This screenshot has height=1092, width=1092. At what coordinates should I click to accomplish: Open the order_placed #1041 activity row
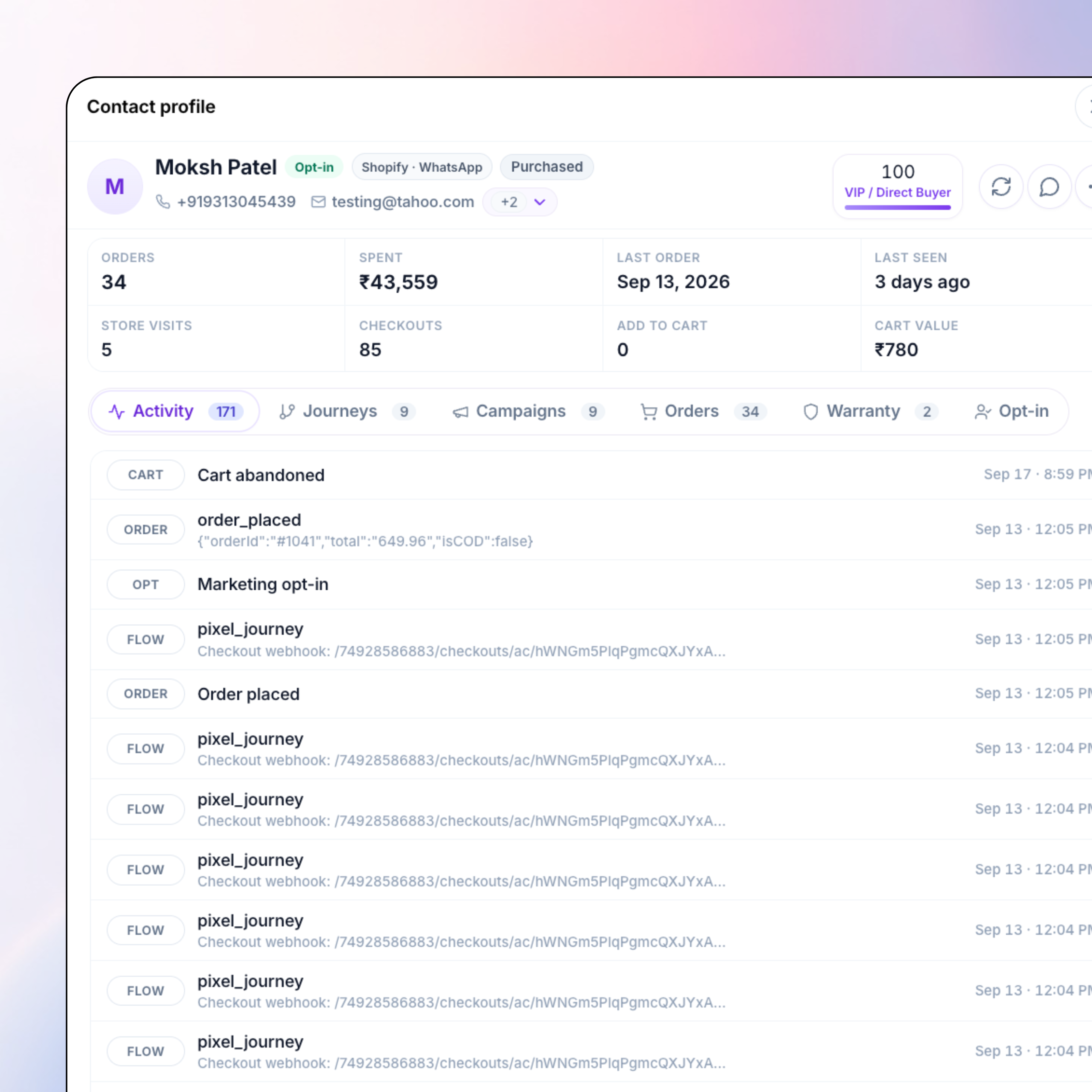pyautogui.click(x=591, y=530)
